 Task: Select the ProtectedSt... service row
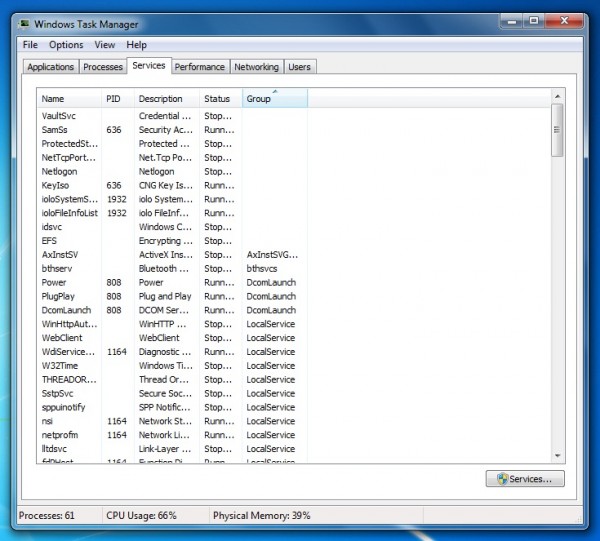pos(172,144)
